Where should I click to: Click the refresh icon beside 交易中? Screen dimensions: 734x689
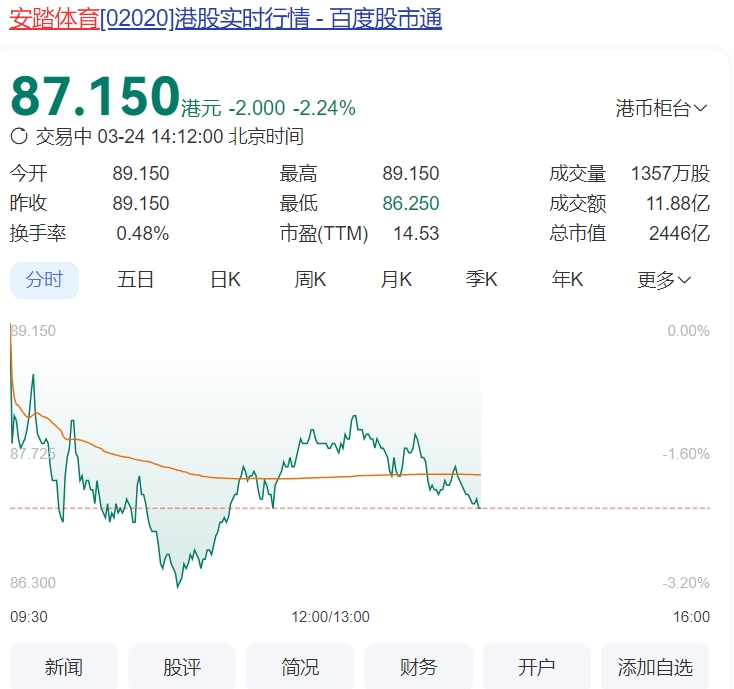click(19, 137)
